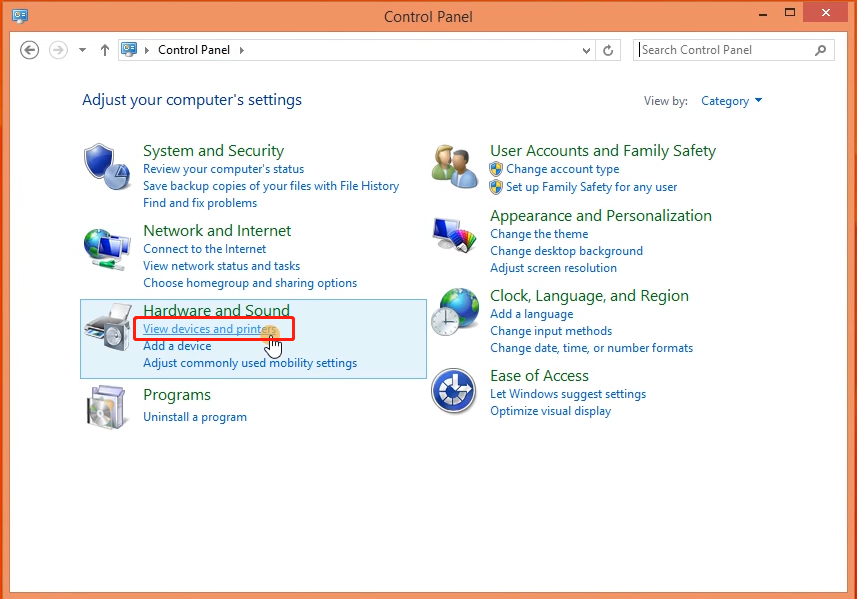Select Add a device link
Screen dimensions: 857x599
(x=177, y=346)
